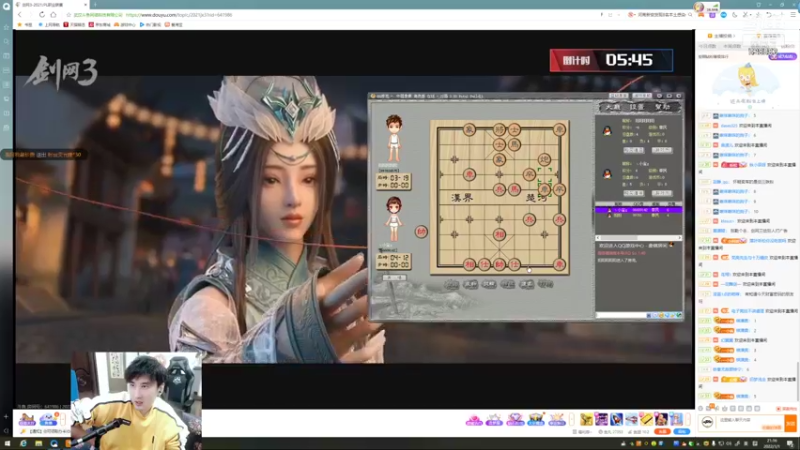Click the browser back arrow
800x450 pixels.
pyautogui.click(x=20, y=15)
